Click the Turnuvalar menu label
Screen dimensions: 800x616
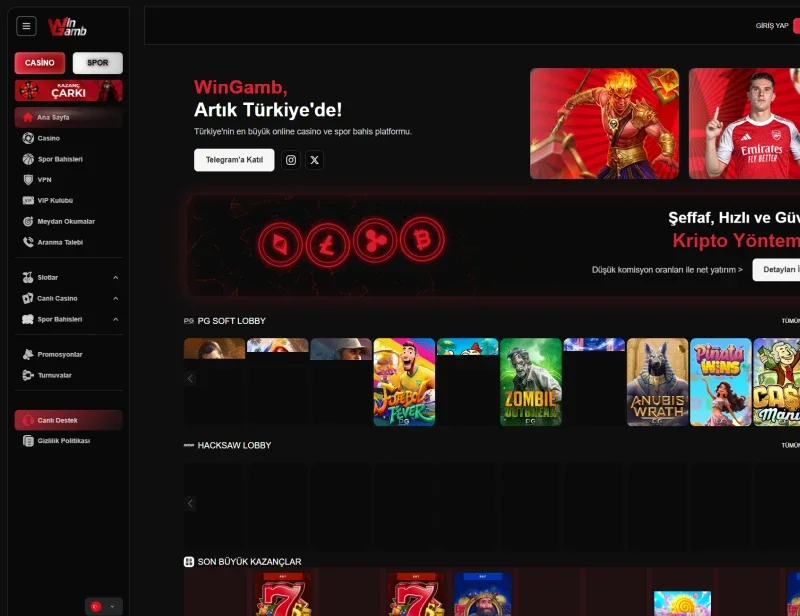tap(55, 376)
